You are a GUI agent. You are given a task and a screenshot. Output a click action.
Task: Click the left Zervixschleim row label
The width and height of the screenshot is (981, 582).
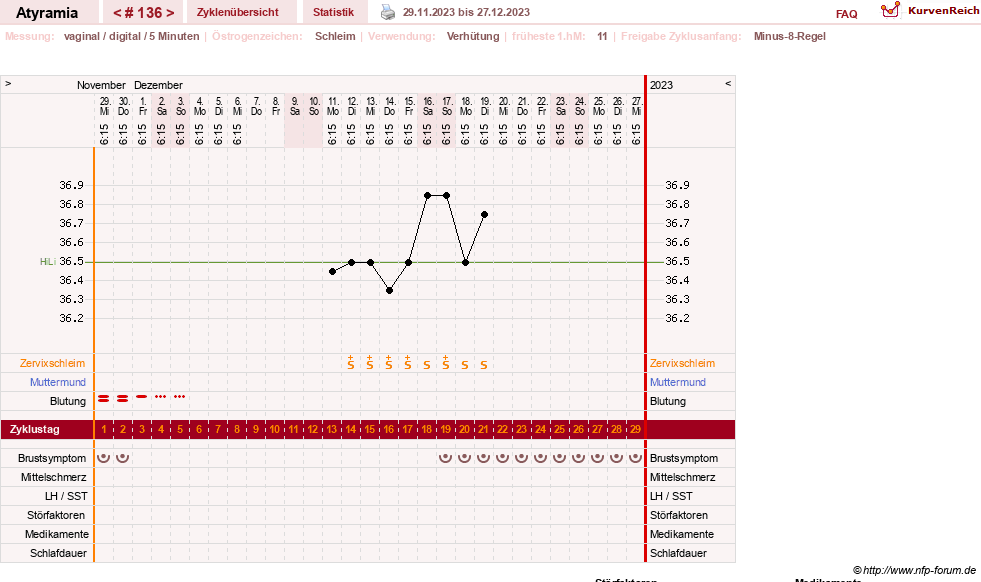(x=53, y=363)
